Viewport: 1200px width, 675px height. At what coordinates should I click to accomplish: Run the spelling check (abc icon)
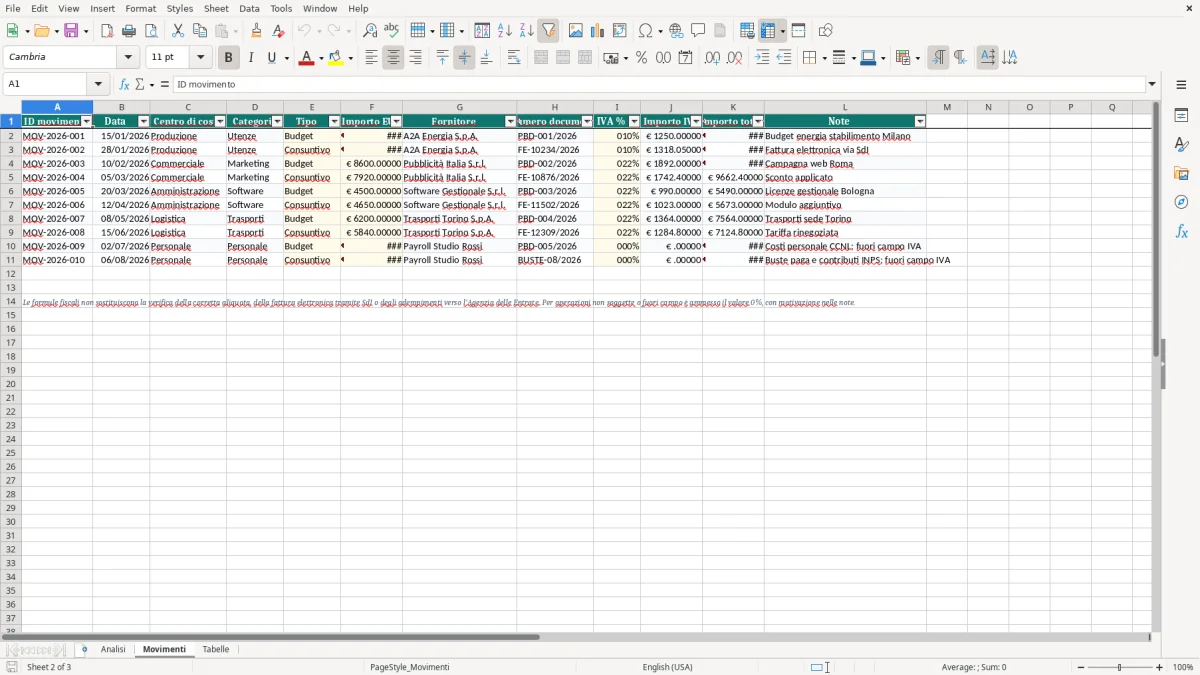[392, 31]
